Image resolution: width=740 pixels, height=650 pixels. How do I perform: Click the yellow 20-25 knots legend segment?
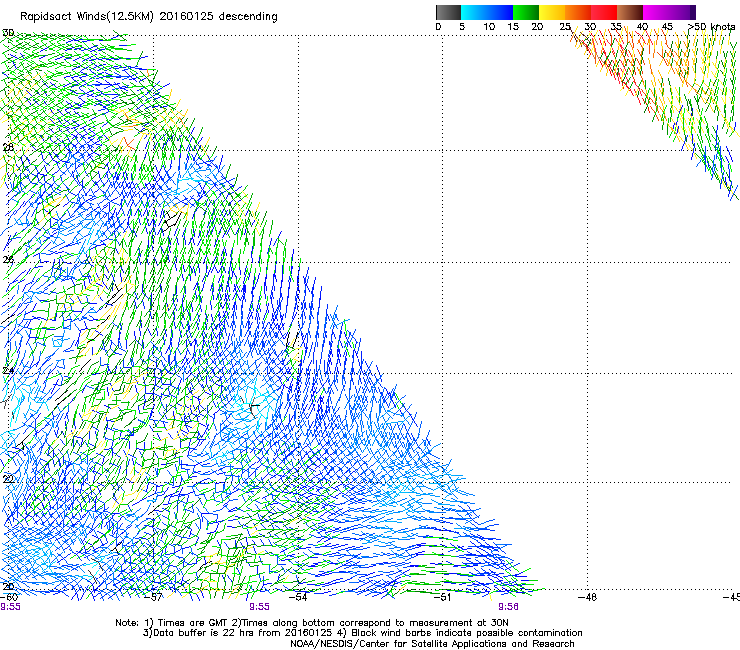tap(552, 12)
